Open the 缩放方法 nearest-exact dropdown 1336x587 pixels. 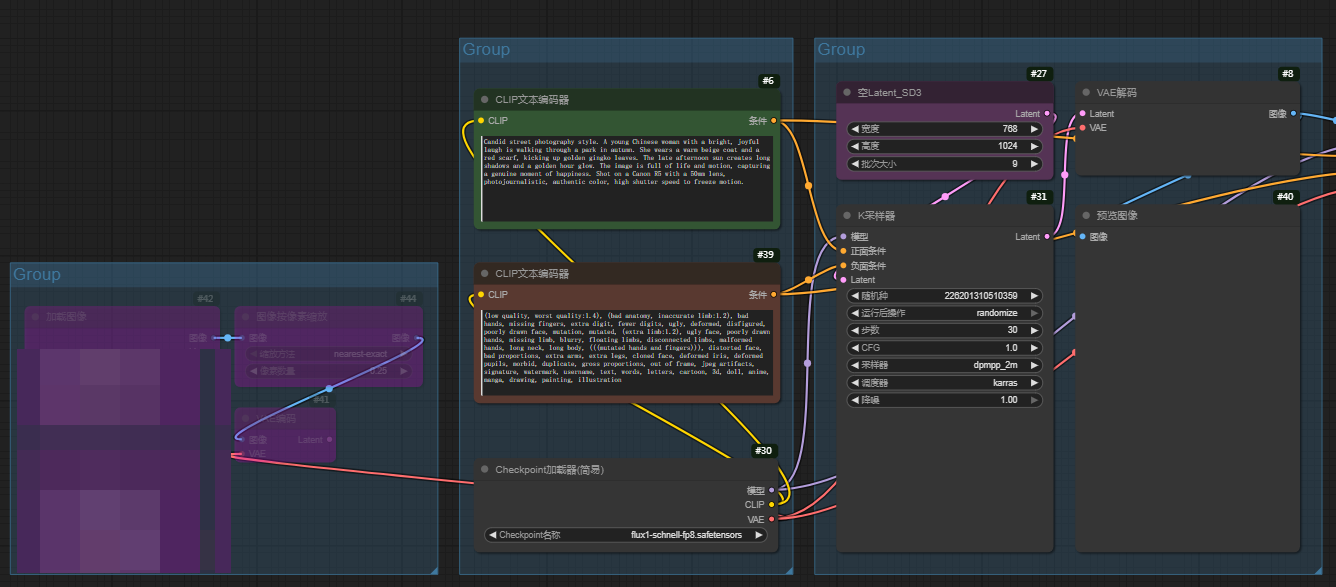click(328, 354)
